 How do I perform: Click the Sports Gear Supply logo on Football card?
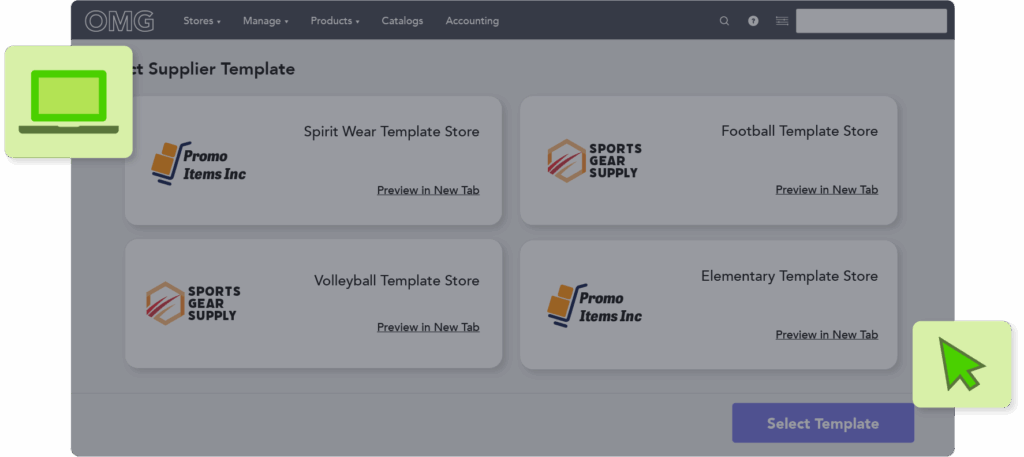click(594, 160)
